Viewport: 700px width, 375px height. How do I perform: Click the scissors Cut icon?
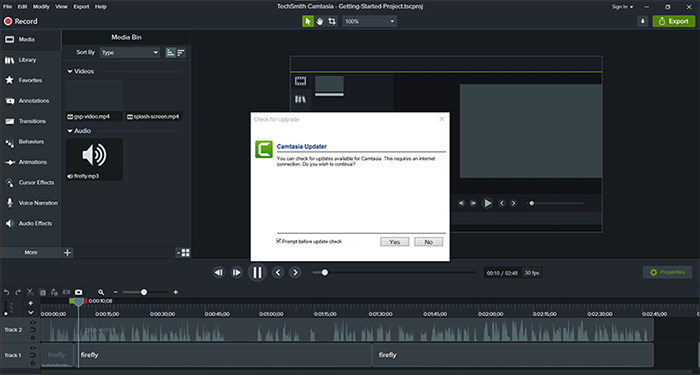point(30,292)
